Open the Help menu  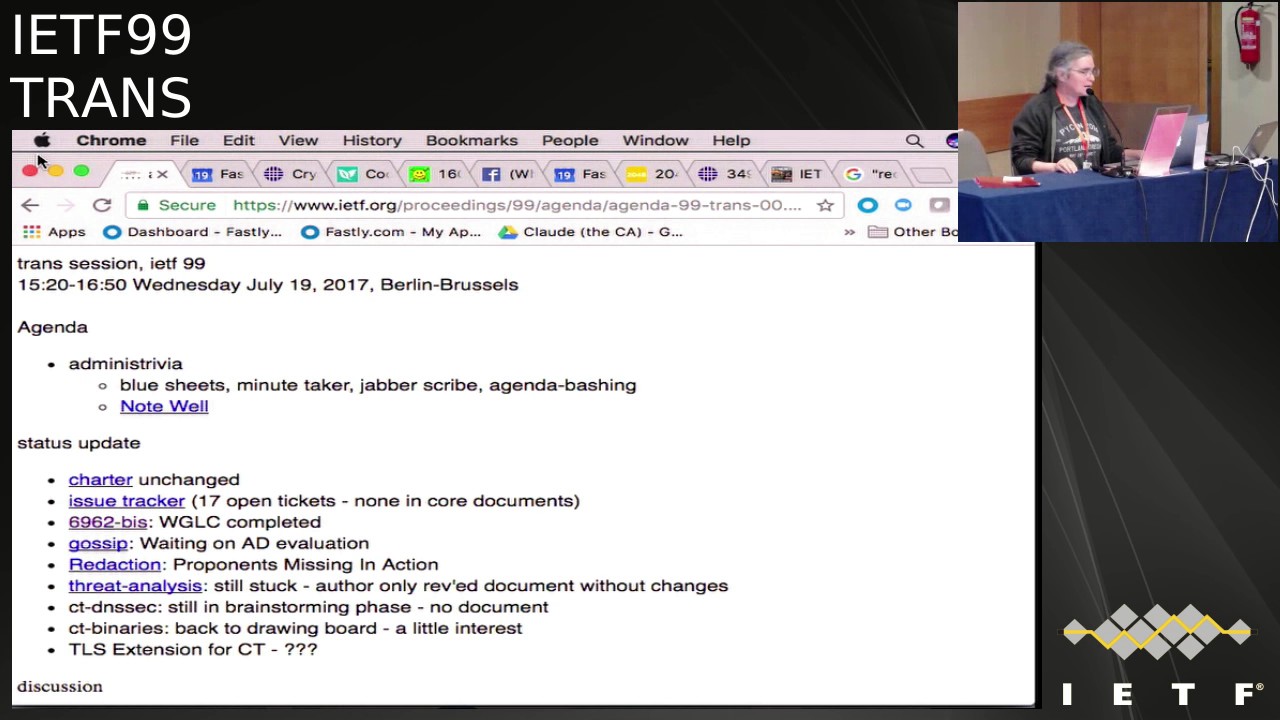click(x=731, y=141)
